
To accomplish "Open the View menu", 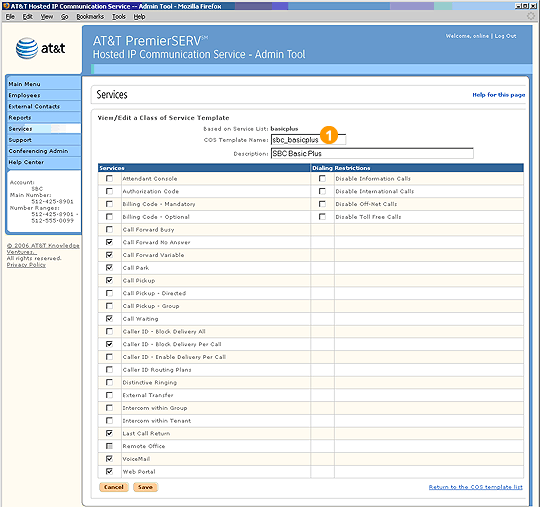I will pyautogui.click(x=47, y=17).
